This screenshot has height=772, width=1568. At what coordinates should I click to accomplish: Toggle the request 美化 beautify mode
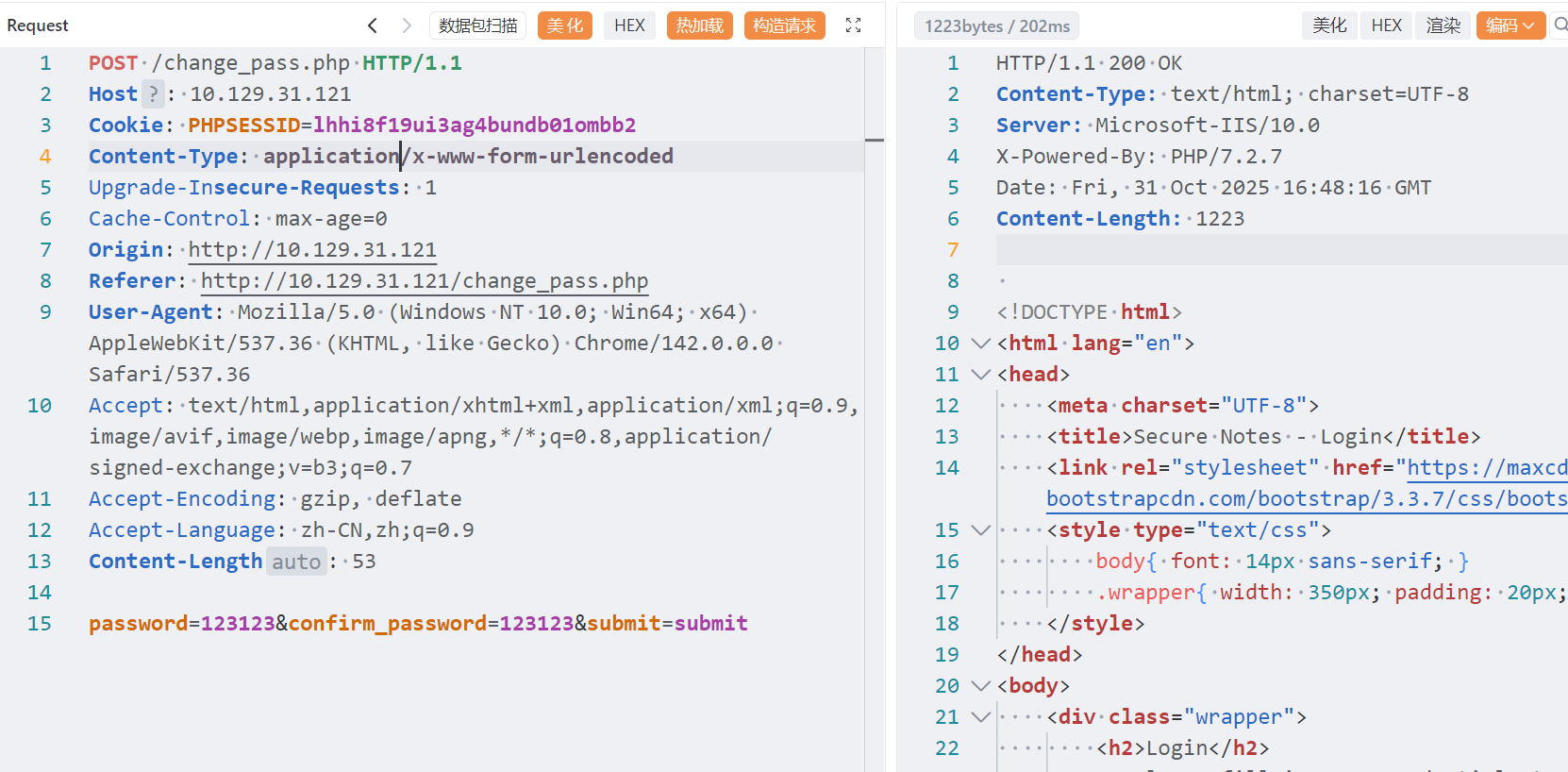pos(564,25)
